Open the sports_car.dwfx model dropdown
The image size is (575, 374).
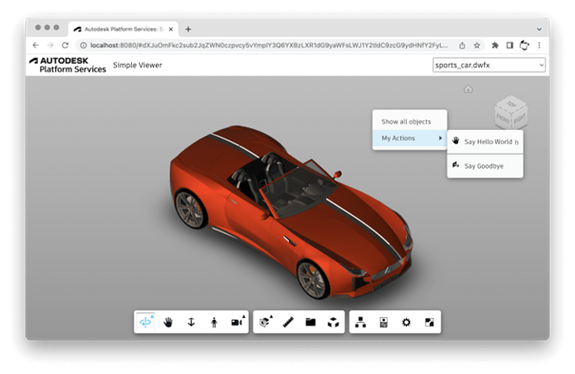coord(489,65)
